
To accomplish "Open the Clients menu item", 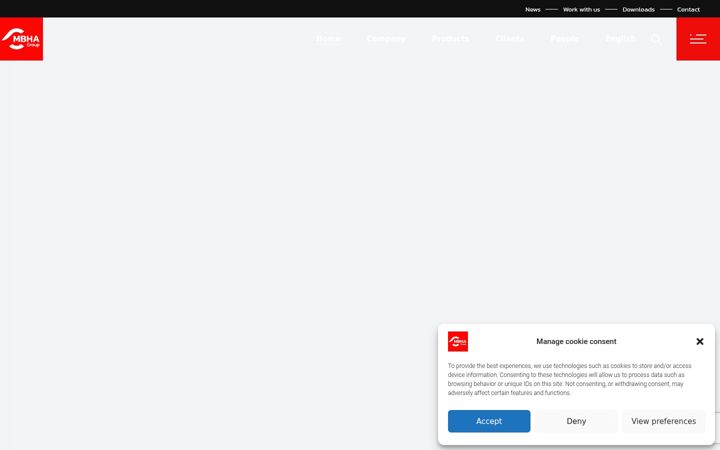I will tap(510, 39).
